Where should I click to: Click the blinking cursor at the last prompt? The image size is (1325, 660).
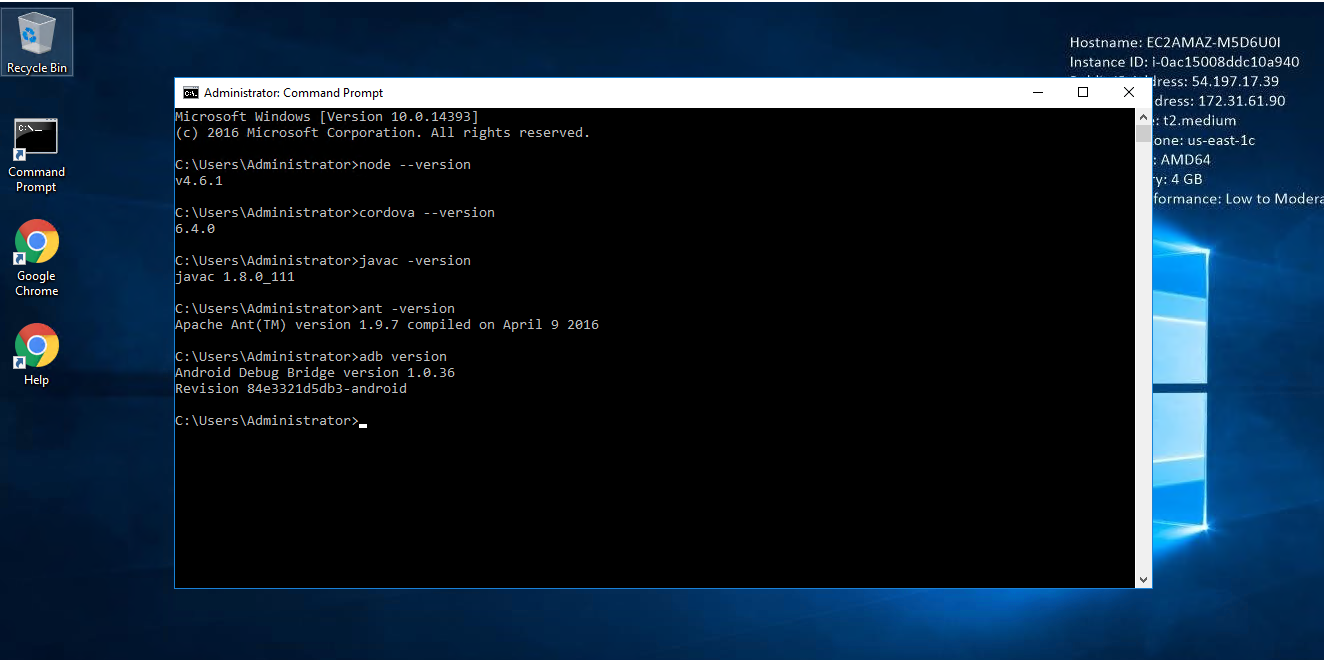point(363,424)
